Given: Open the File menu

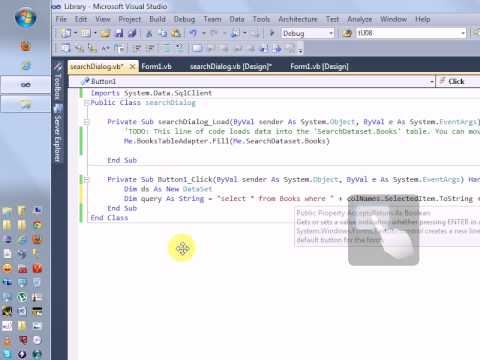Looking at the screenshot, I should click(61, 19).
